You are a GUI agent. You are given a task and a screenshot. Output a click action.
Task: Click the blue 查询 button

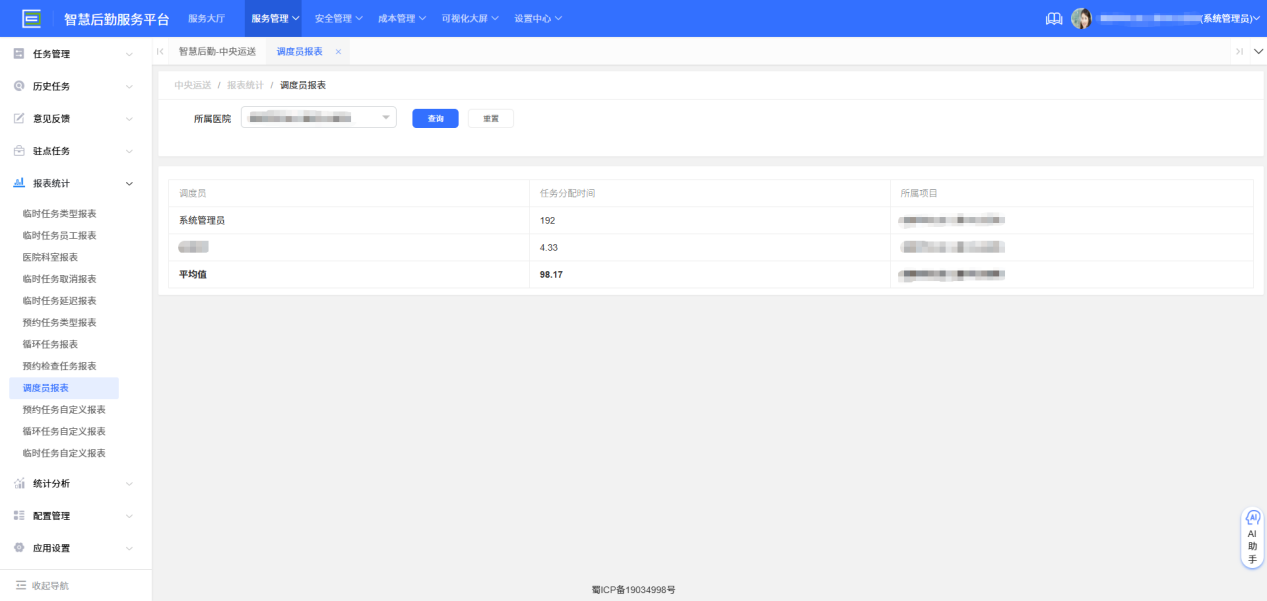[x=435, y=118]
